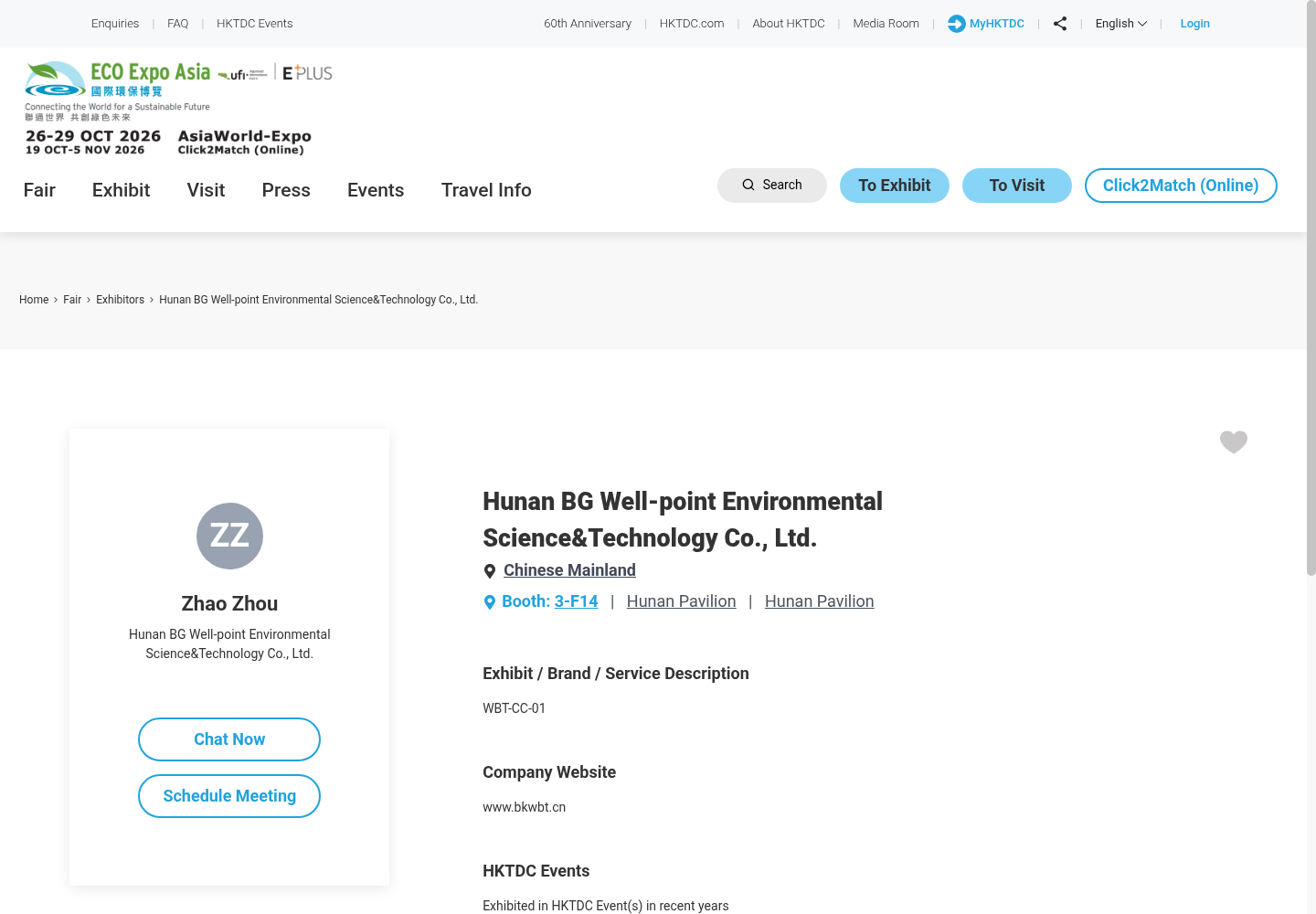Open the Exhibit menu
Viewport: 1316px width, 914px height.
pos(121,190)
